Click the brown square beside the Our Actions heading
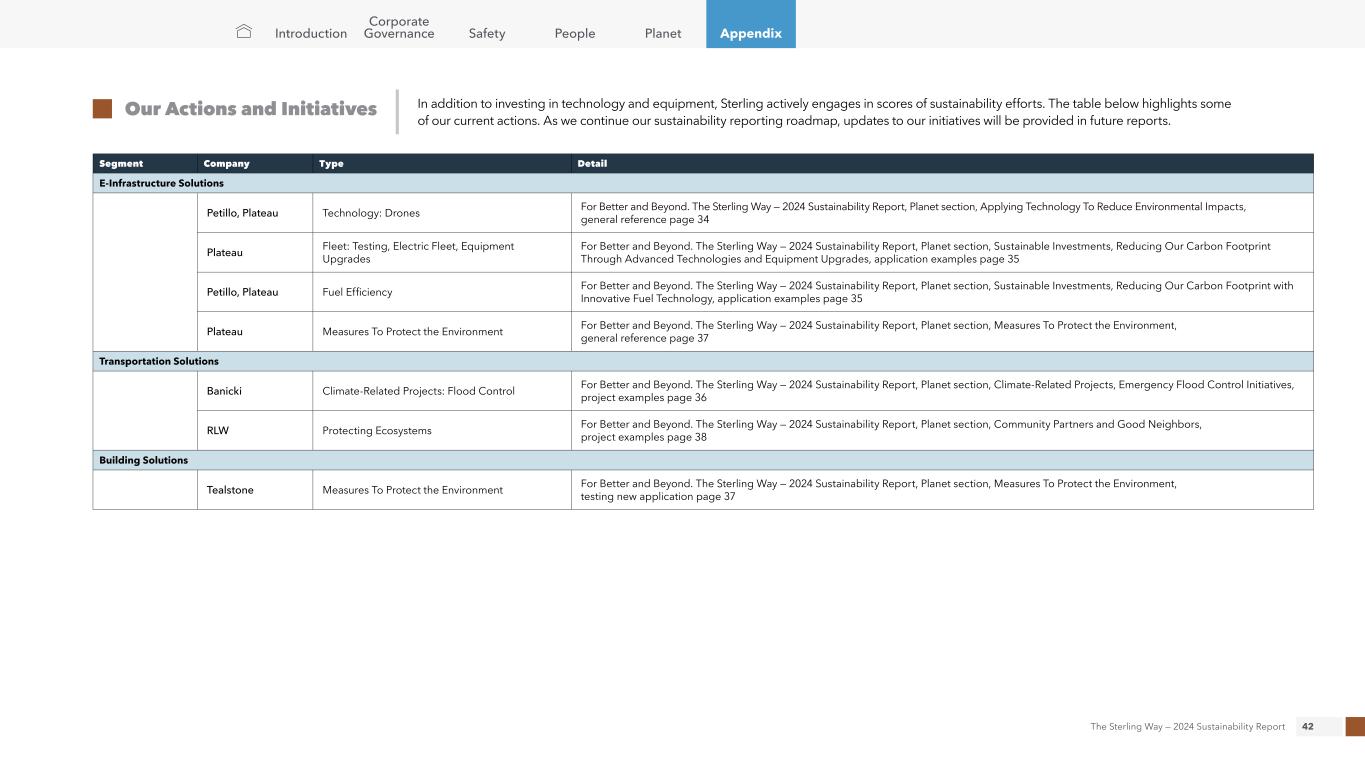Image resolution: width=1365 pixels, height=768 pixels. pyautogui.click(x=102, y=109)
